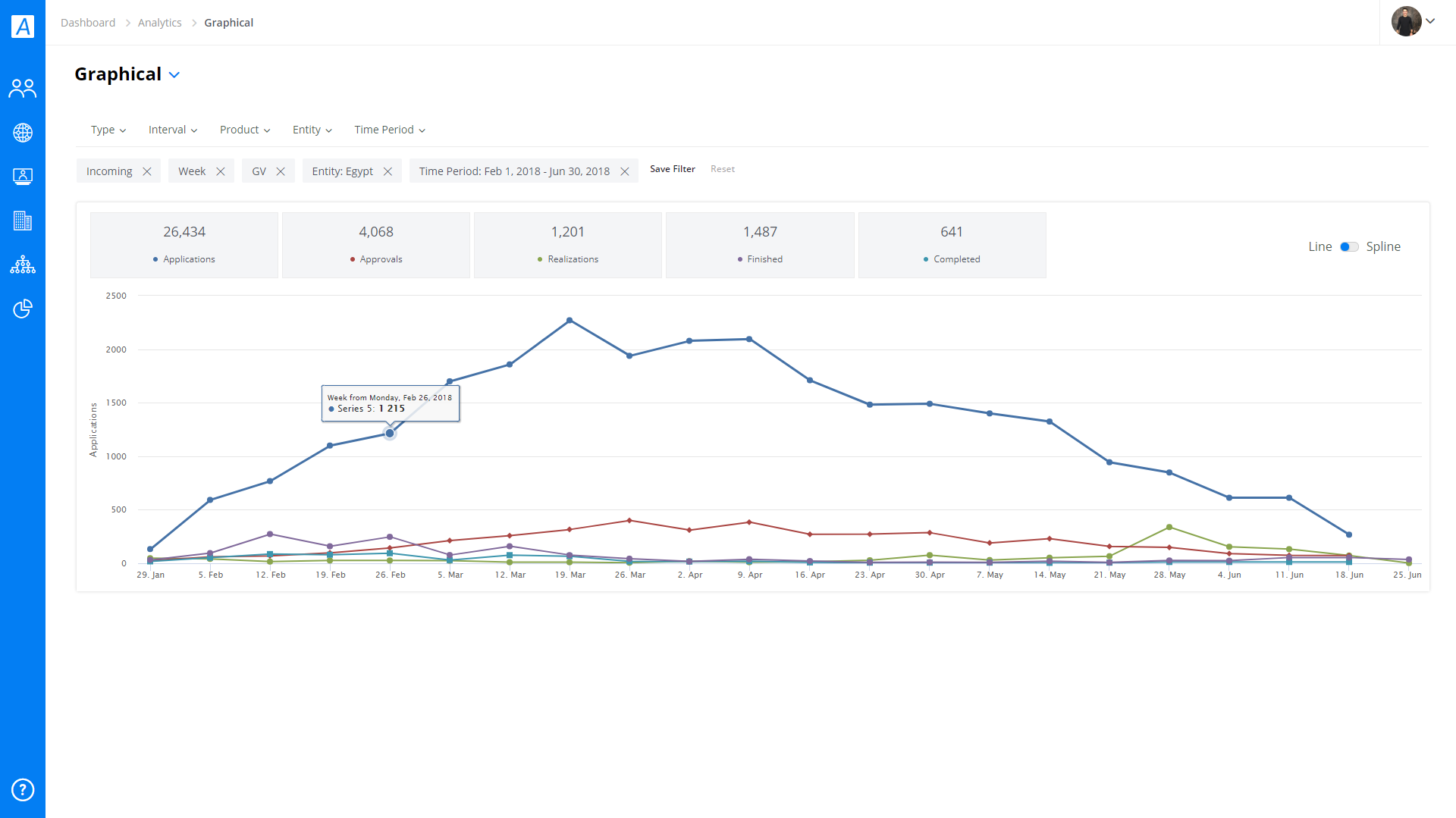
Task: Open the help question mark icon
Action: pyautogui.click(x=23, y=790)
